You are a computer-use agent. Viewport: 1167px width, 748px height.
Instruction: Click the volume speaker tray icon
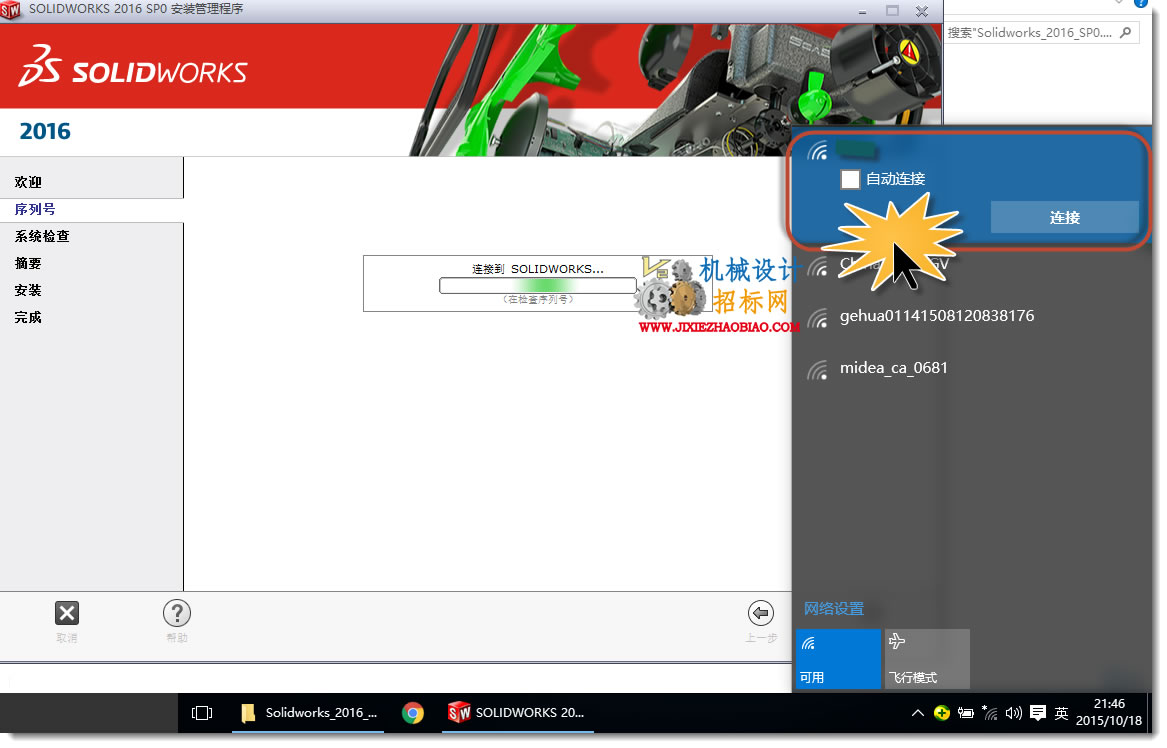pyautogui.click(x=1013, y=713)
